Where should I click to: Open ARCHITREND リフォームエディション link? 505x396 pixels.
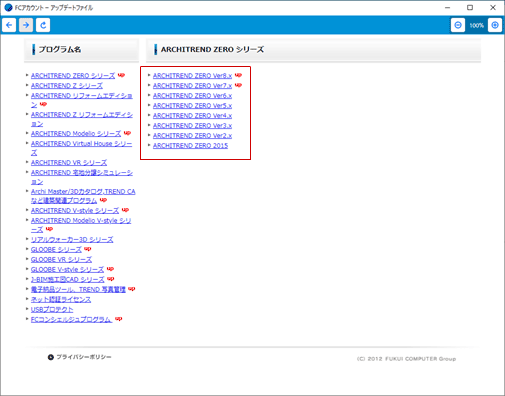82,100
